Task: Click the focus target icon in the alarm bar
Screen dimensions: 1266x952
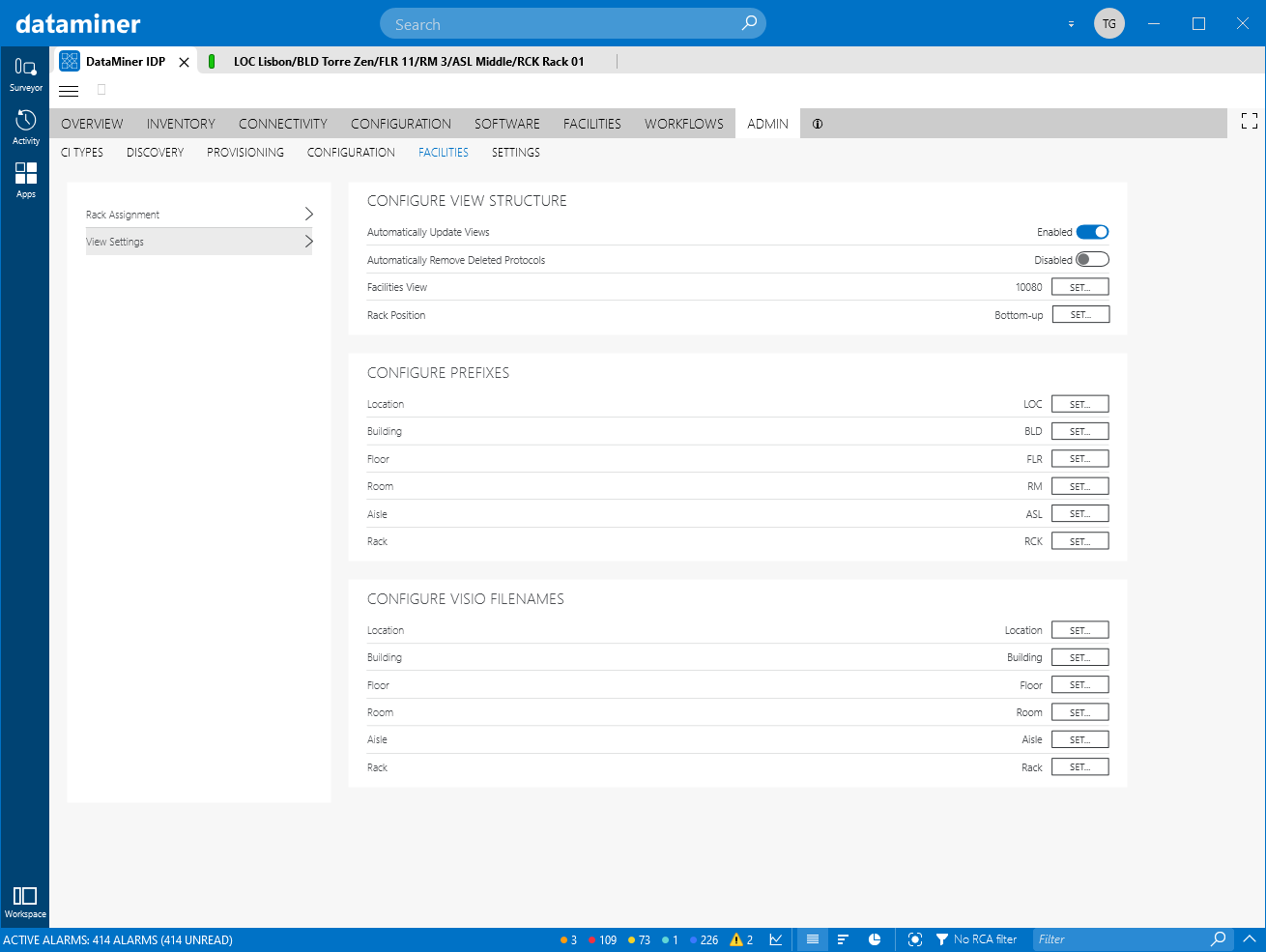Action: [915, 939]
